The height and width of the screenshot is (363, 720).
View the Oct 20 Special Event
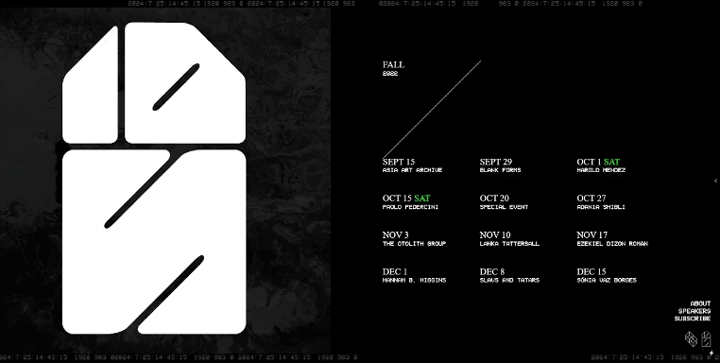point(504,202)
